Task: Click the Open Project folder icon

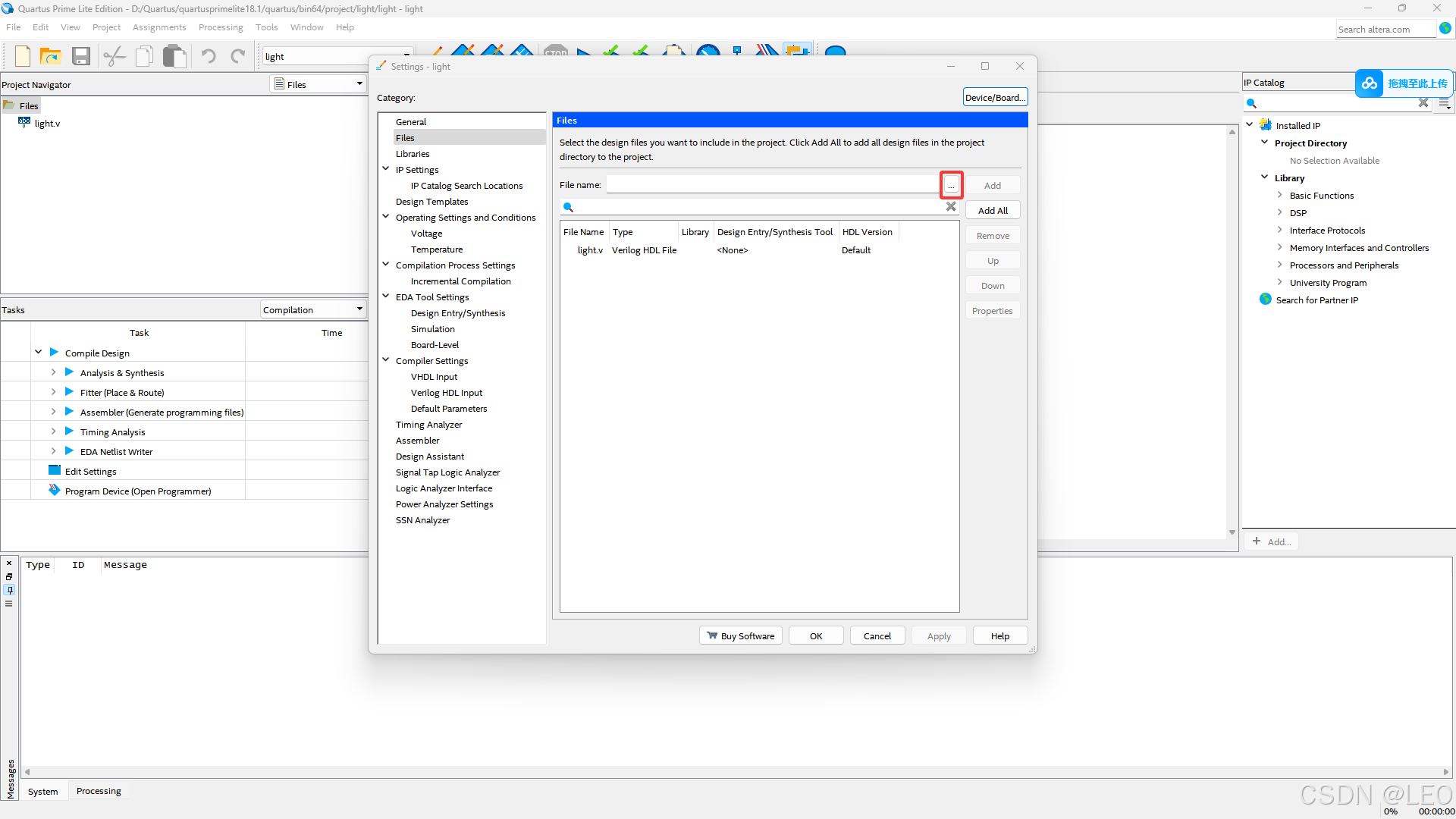Action: point(50,56)
